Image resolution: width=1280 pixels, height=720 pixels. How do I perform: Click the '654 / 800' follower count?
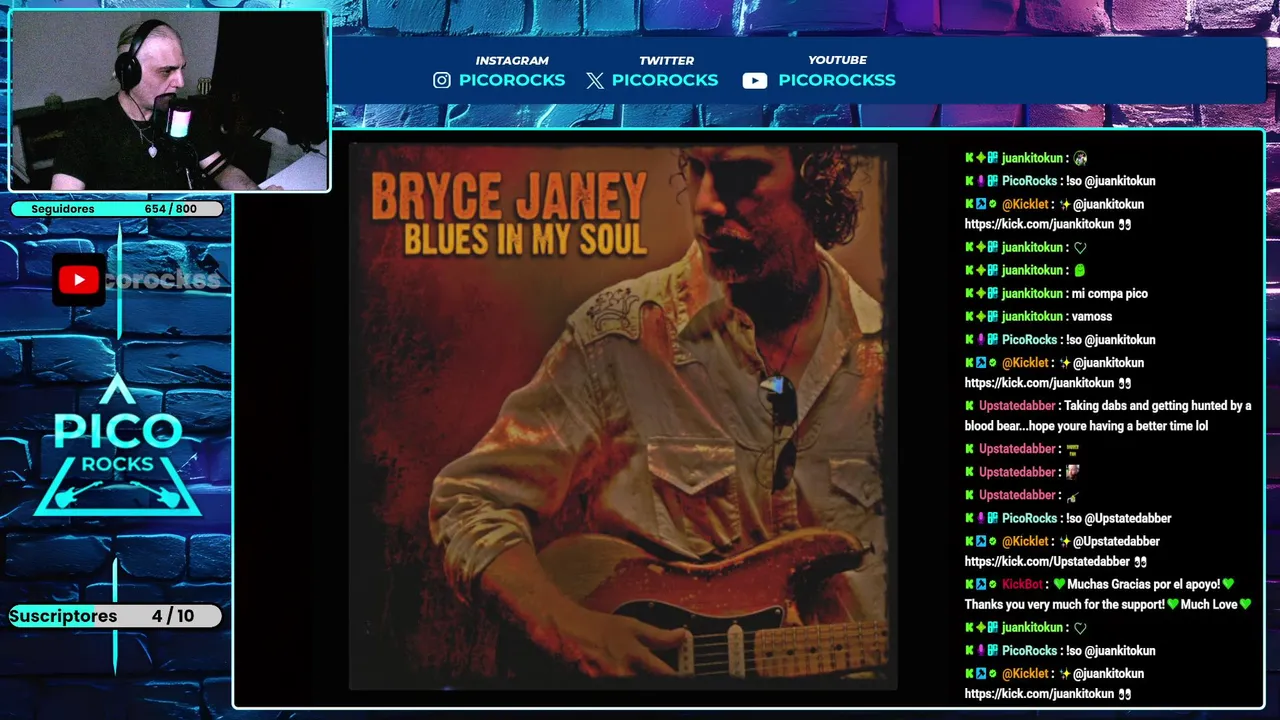[171, 209]
